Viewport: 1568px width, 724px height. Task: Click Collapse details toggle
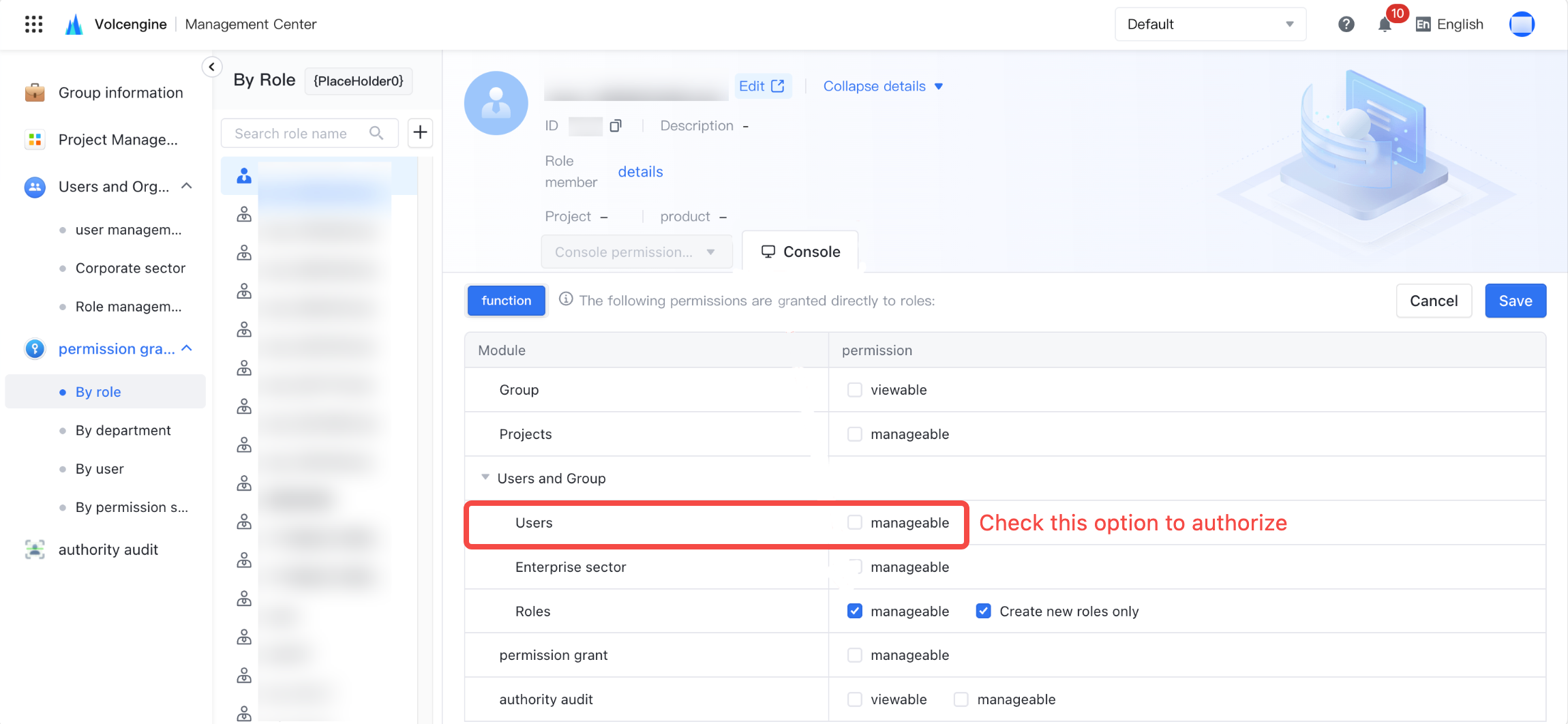(883, 87)
